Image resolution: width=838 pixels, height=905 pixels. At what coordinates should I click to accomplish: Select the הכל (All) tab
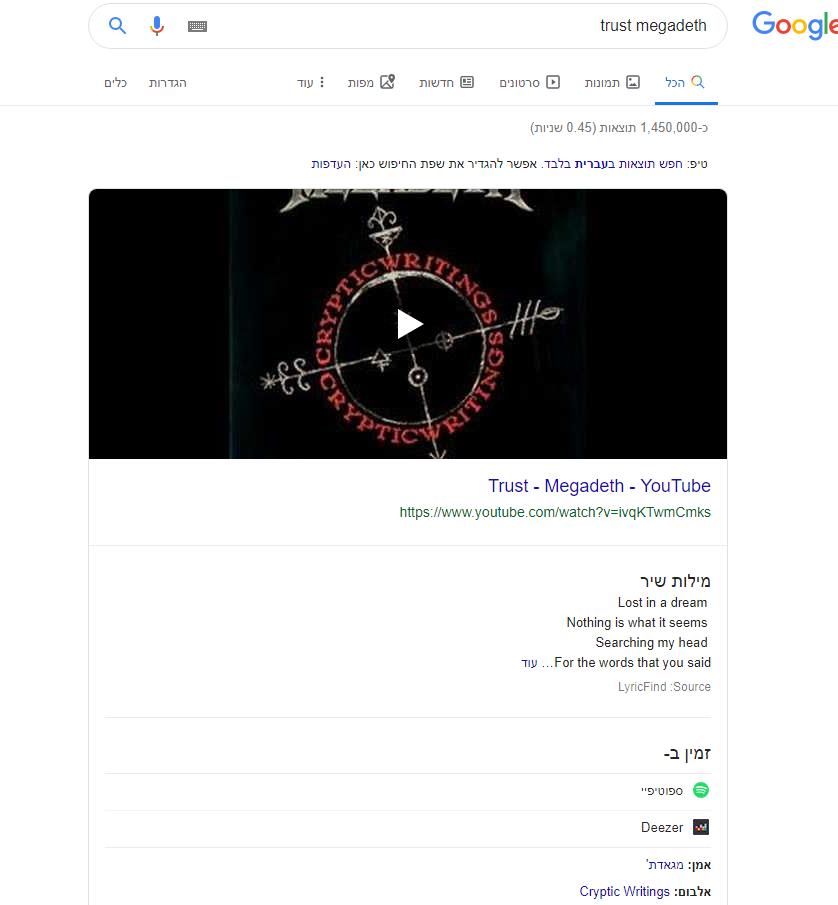tap(686, 83)
